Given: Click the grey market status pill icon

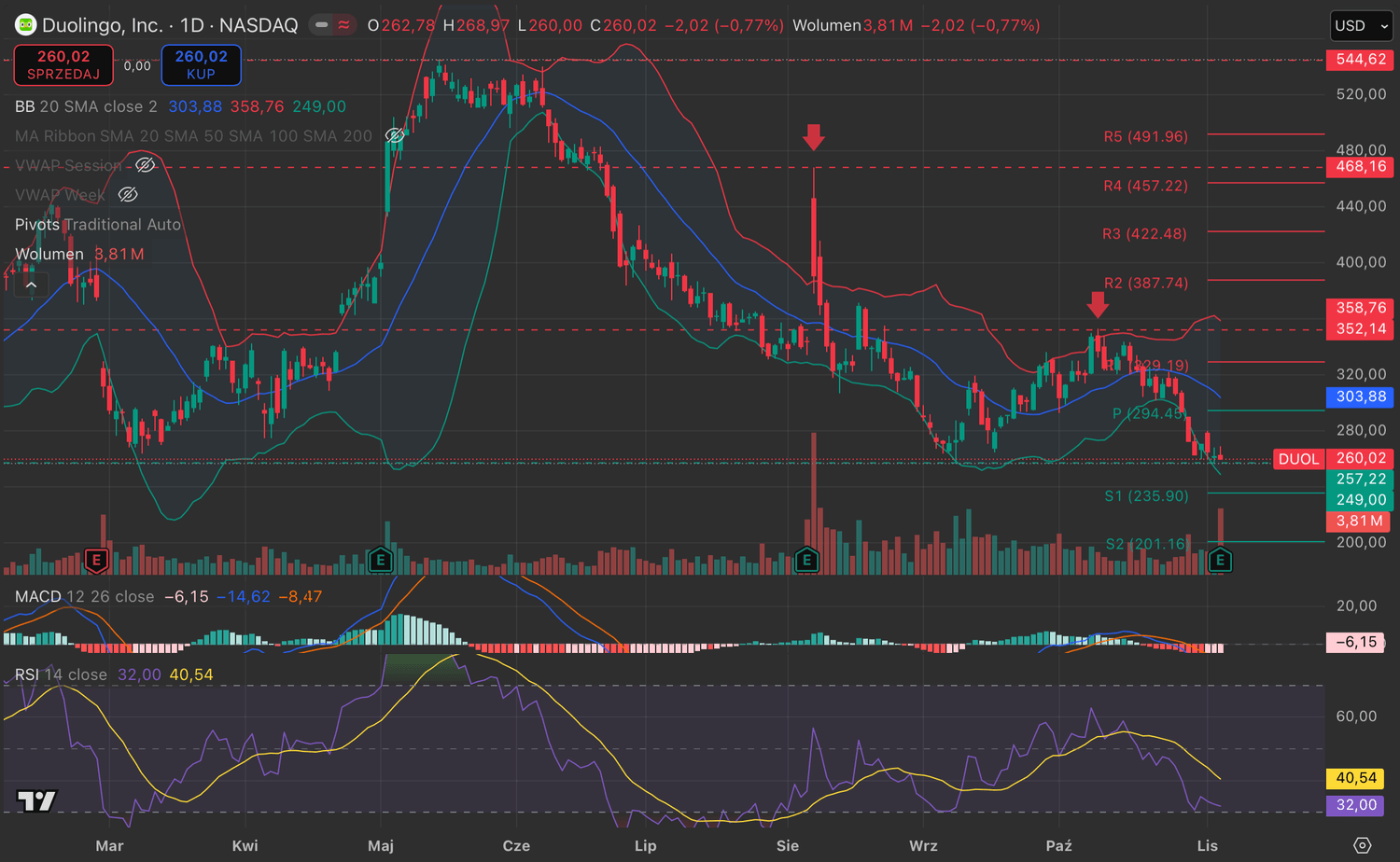Looking at the screenshot, I should pyautogui.click(x=322, y=25).
